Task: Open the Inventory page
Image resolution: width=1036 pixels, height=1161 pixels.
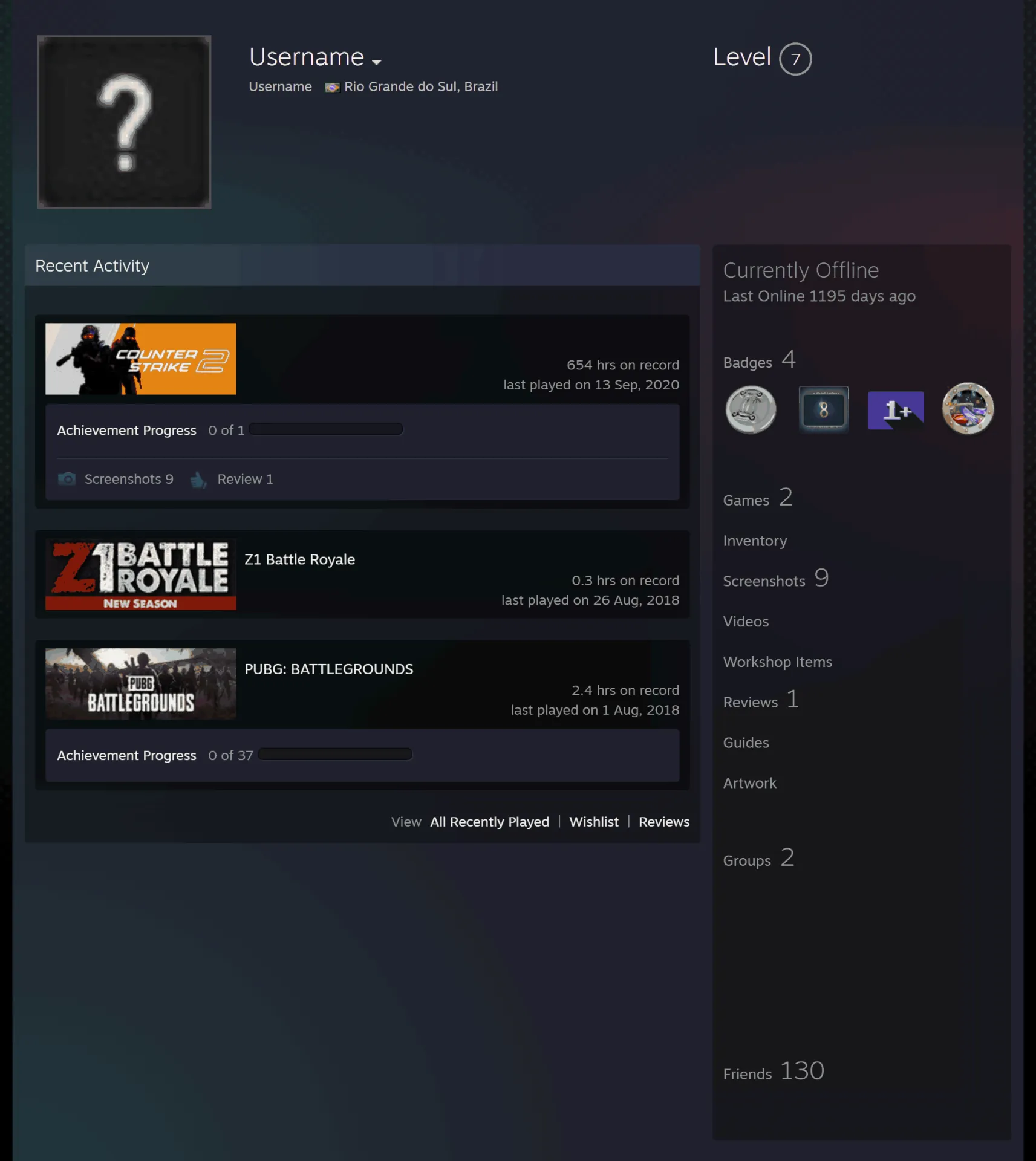Action: coord(755,541)
